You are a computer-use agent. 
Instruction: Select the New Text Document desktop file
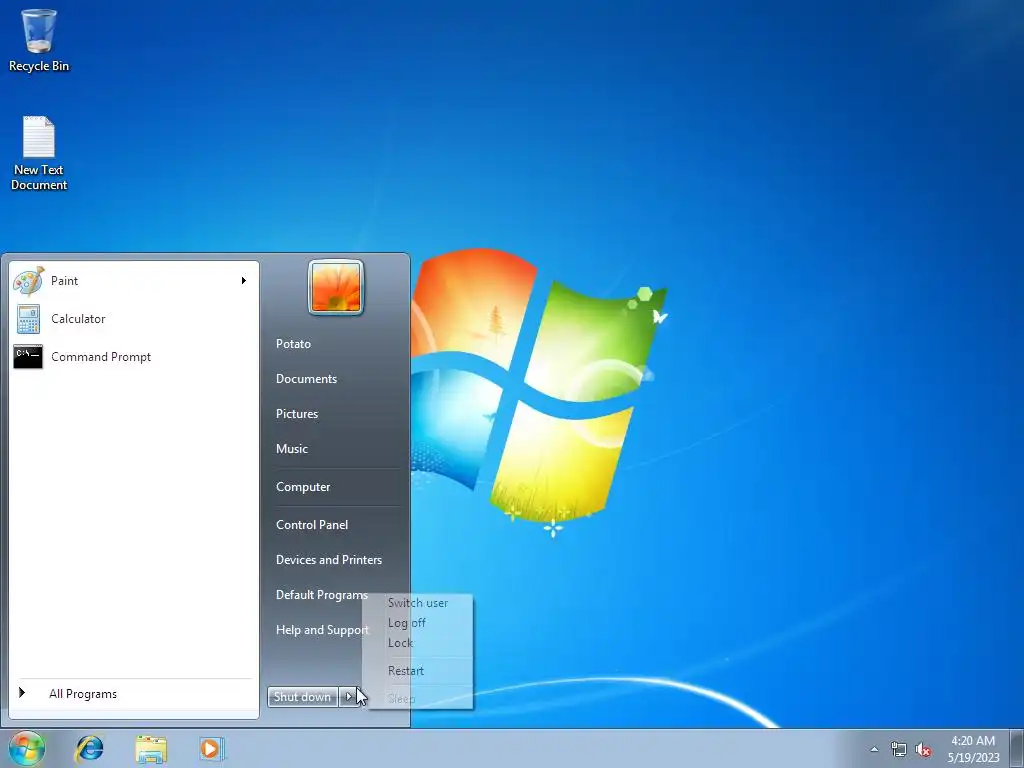[39, 153]
